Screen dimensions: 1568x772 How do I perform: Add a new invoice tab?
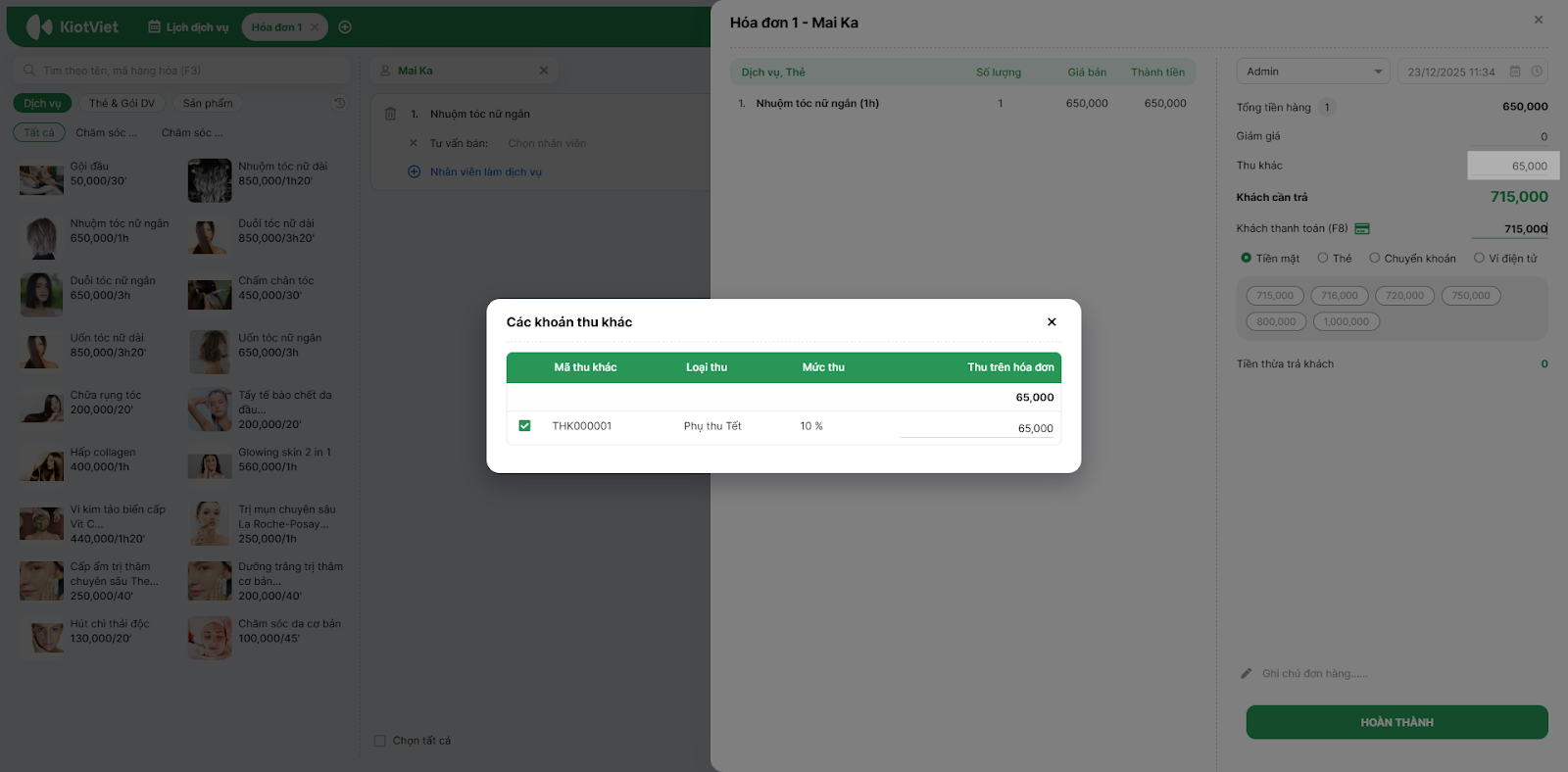(345, 27)
